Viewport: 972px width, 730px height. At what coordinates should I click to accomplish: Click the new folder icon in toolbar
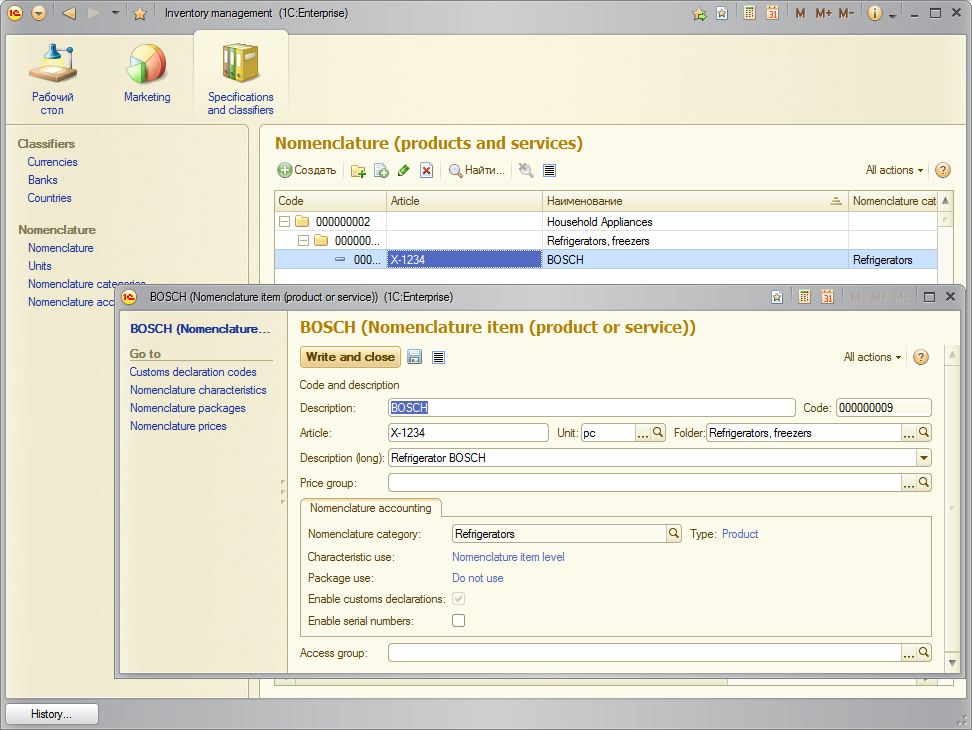coord(358,171)
